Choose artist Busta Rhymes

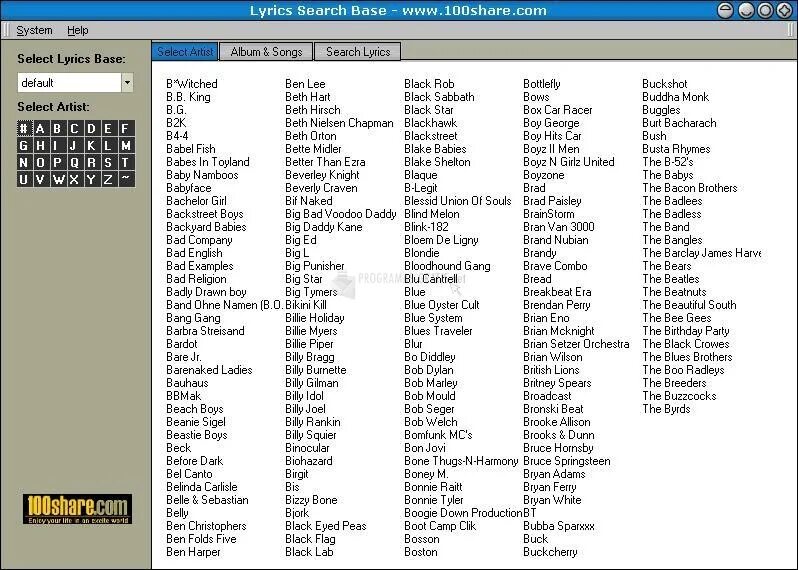coord(676,149)
